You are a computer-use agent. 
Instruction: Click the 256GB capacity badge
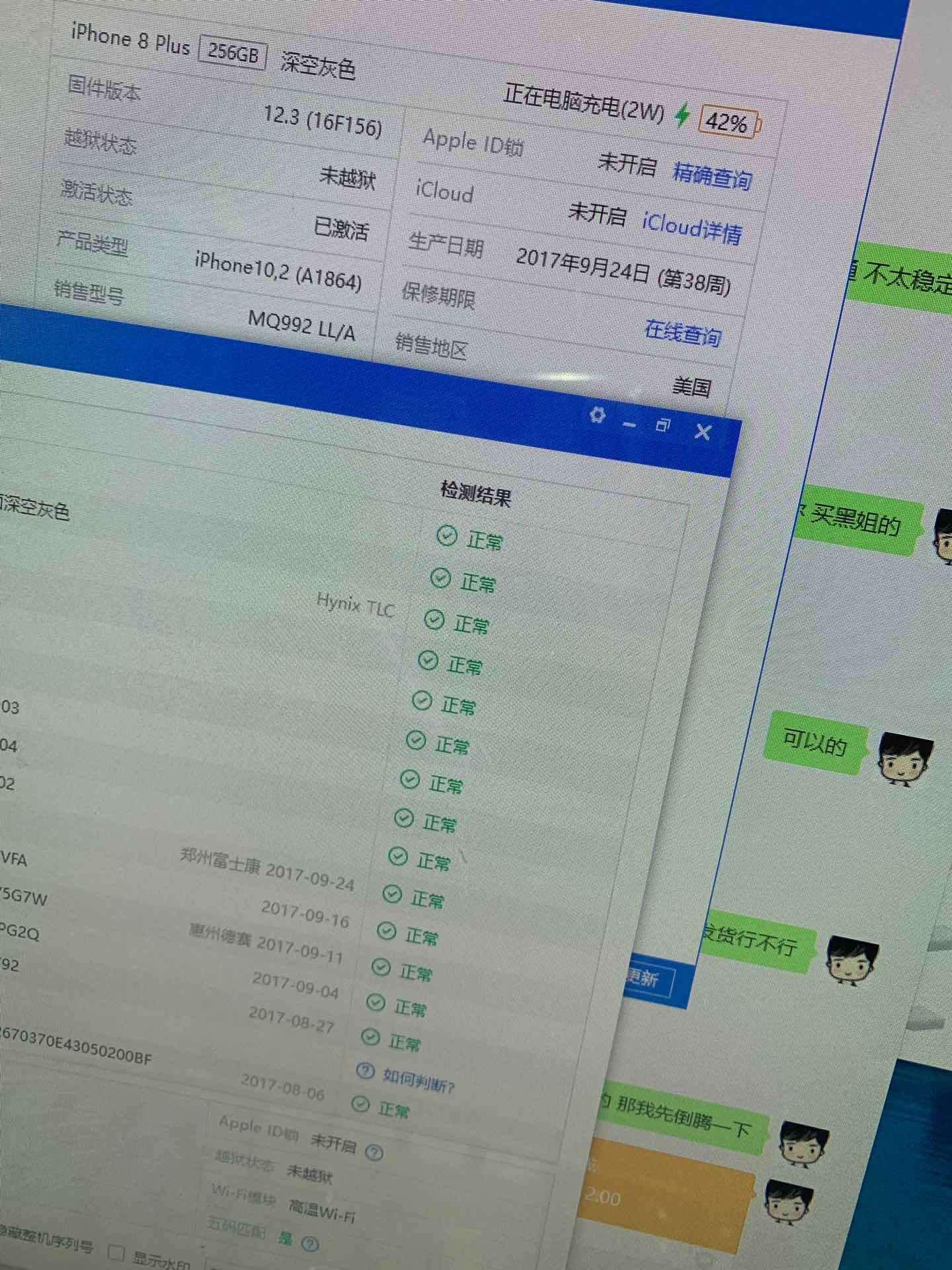[233, 52]
